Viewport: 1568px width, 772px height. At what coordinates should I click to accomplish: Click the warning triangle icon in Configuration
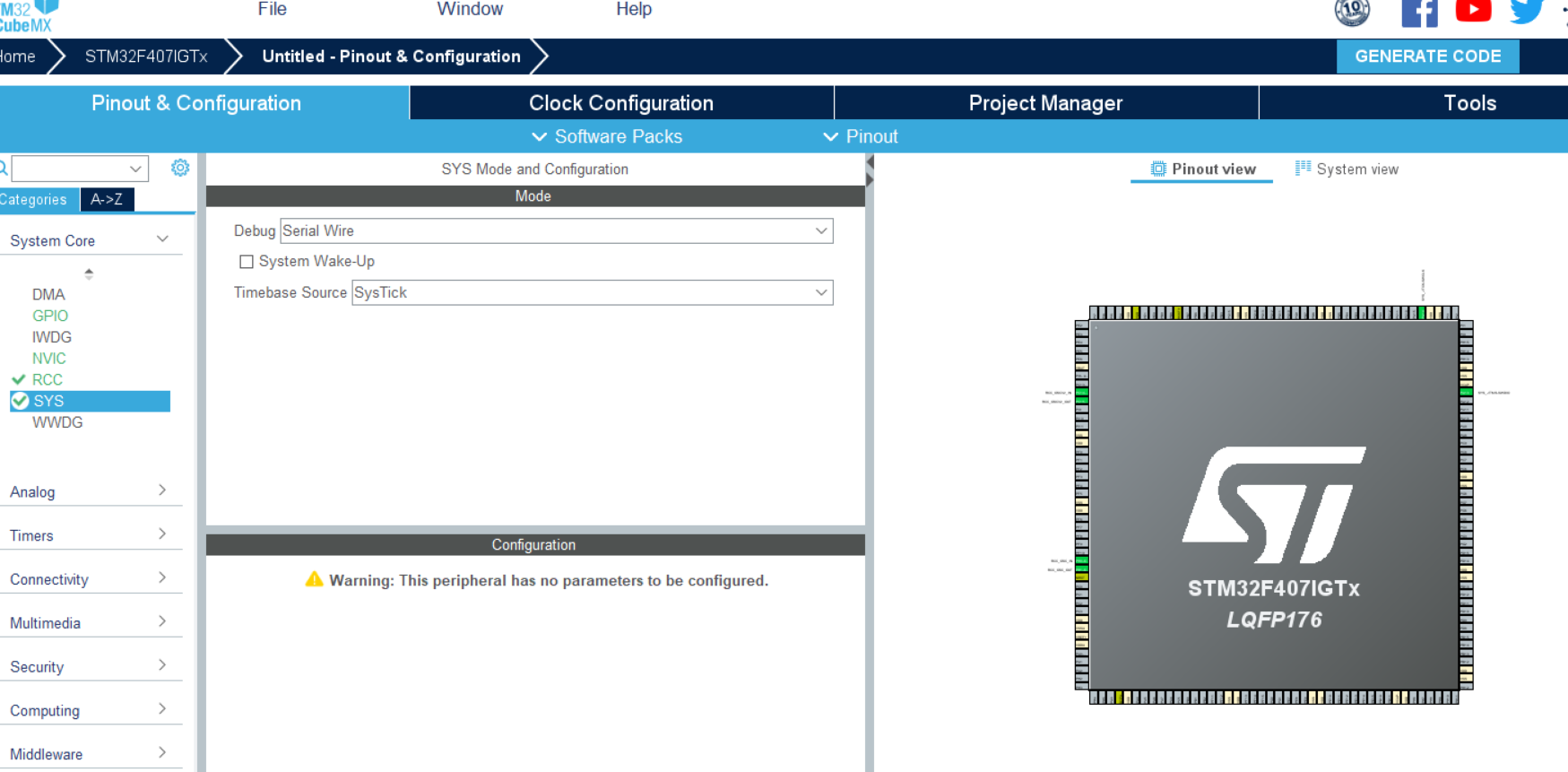point(314,579)
